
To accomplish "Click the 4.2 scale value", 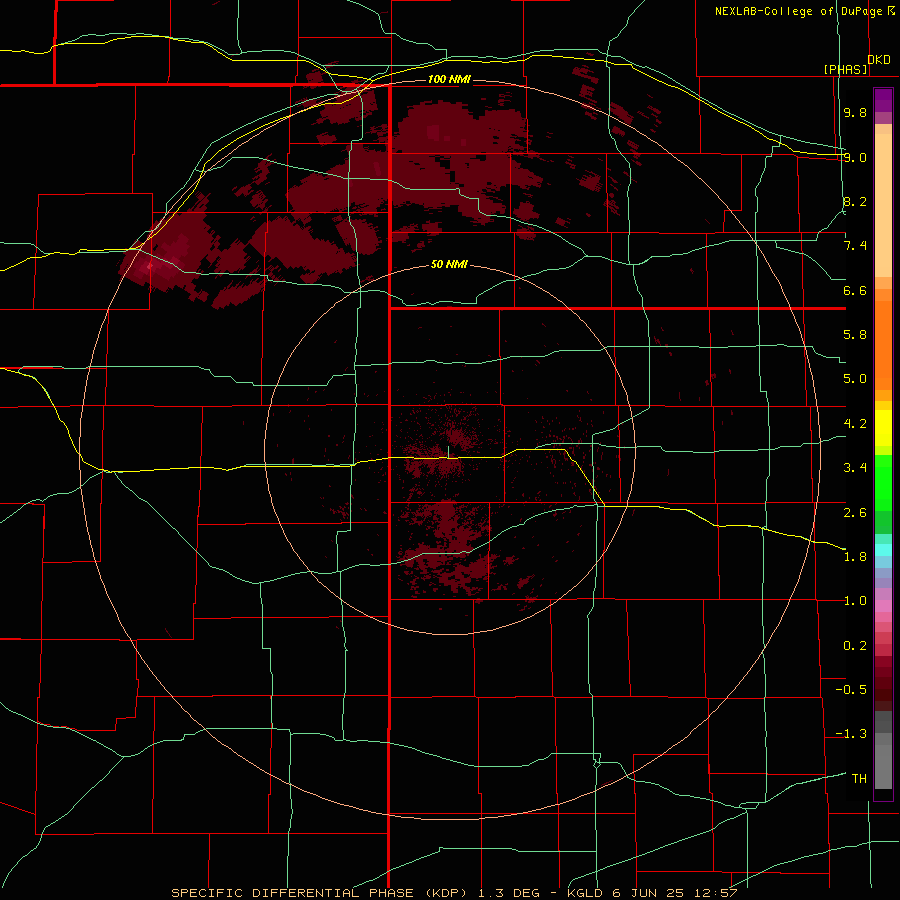I will pyautogui.click(x=855, y=424).
